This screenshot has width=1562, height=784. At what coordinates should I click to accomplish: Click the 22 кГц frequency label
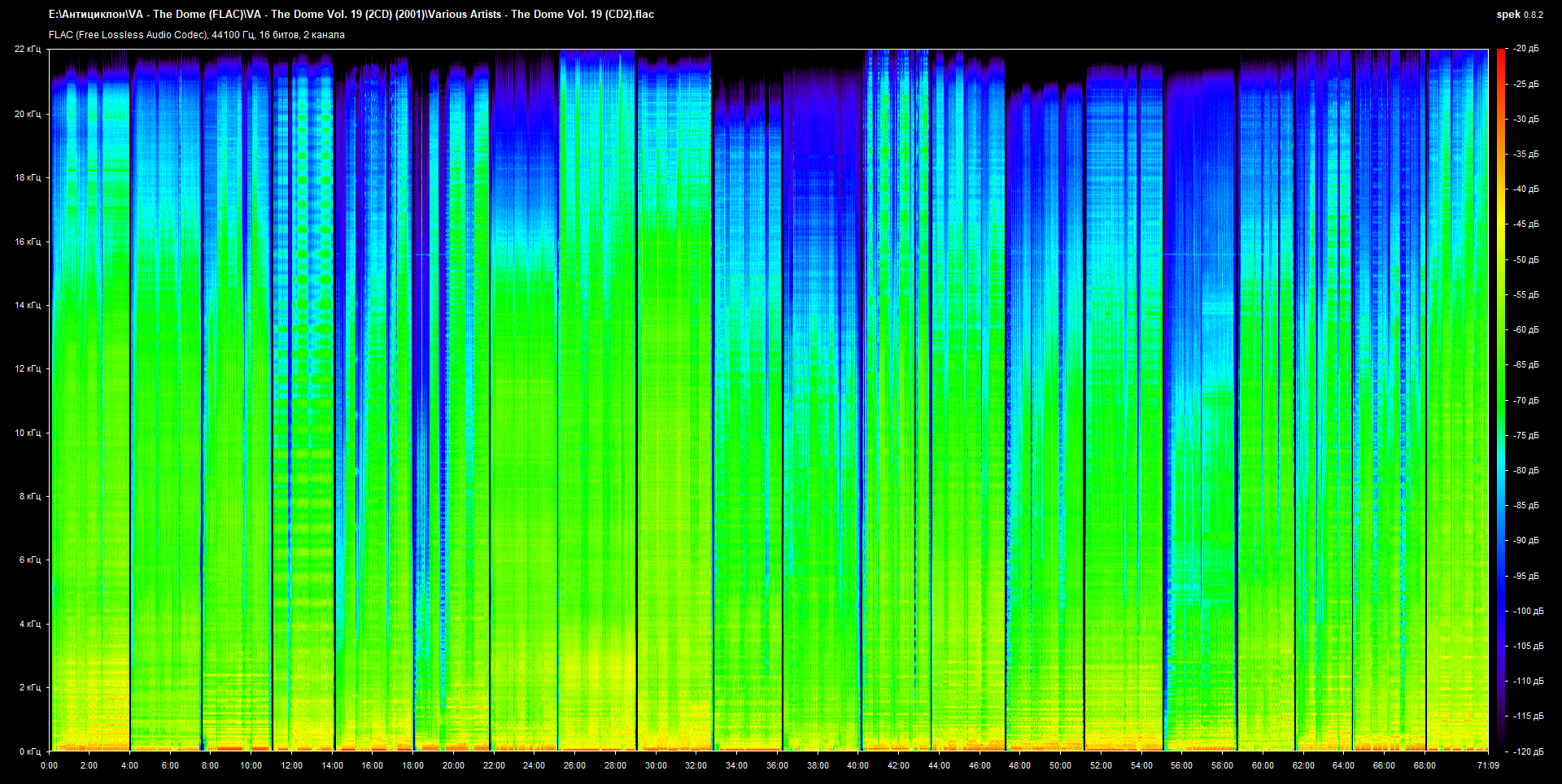[x=28, y=49]
